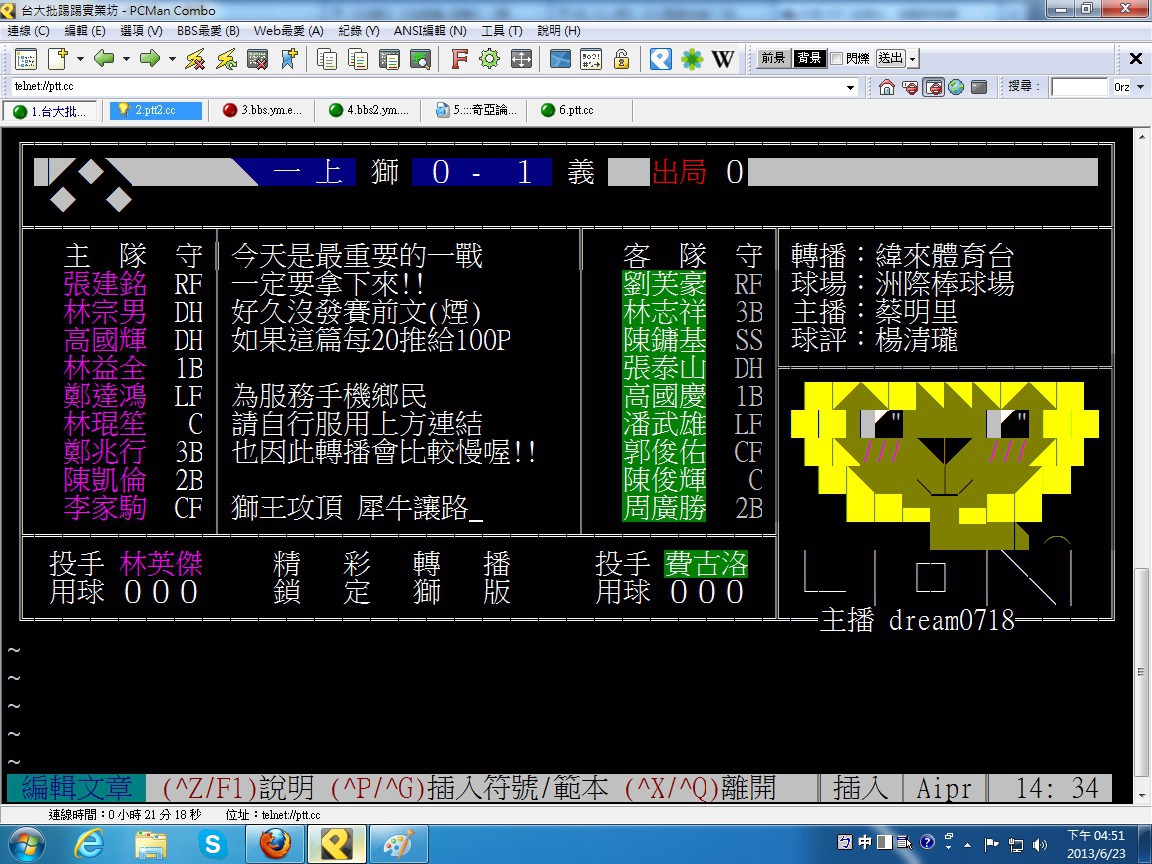Open Internet Explorer from the taskbar

tap(89, 845)
